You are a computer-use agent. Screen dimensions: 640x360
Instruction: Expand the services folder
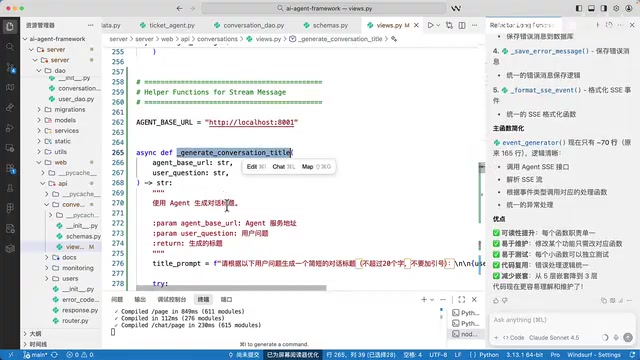[39, 131]
